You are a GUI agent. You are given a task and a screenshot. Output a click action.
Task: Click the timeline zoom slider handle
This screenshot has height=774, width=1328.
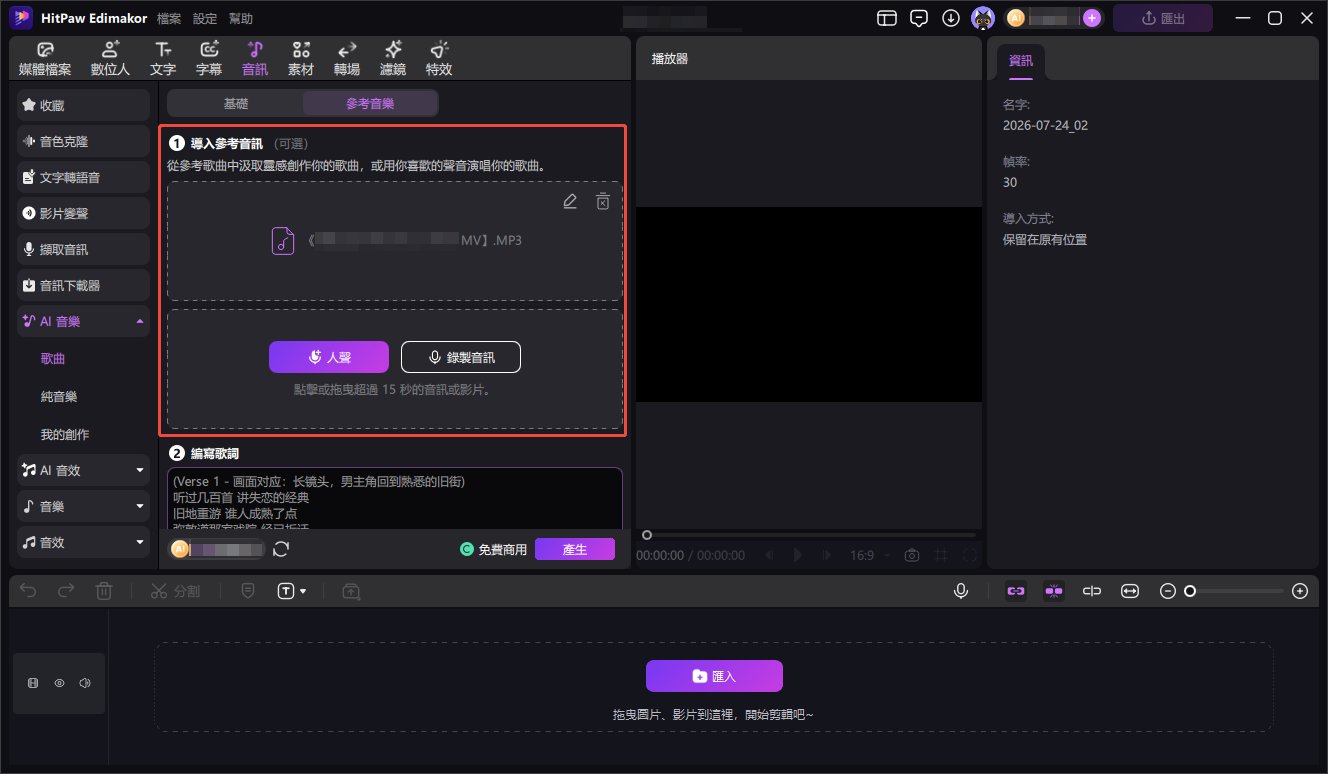pyautogui.click(x=1190, y=591)
